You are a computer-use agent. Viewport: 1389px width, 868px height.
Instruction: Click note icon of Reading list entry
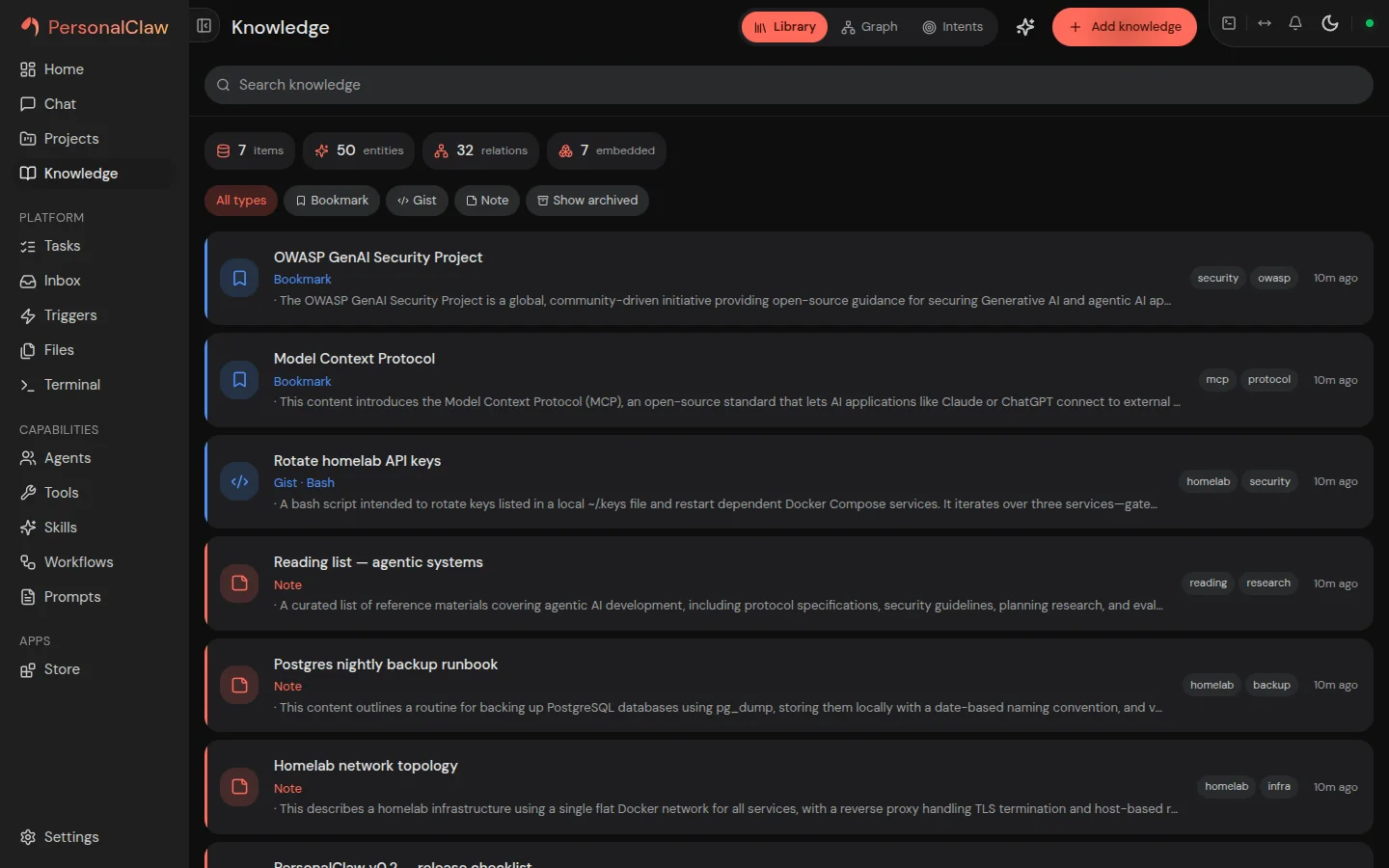(x=239, y=583)
